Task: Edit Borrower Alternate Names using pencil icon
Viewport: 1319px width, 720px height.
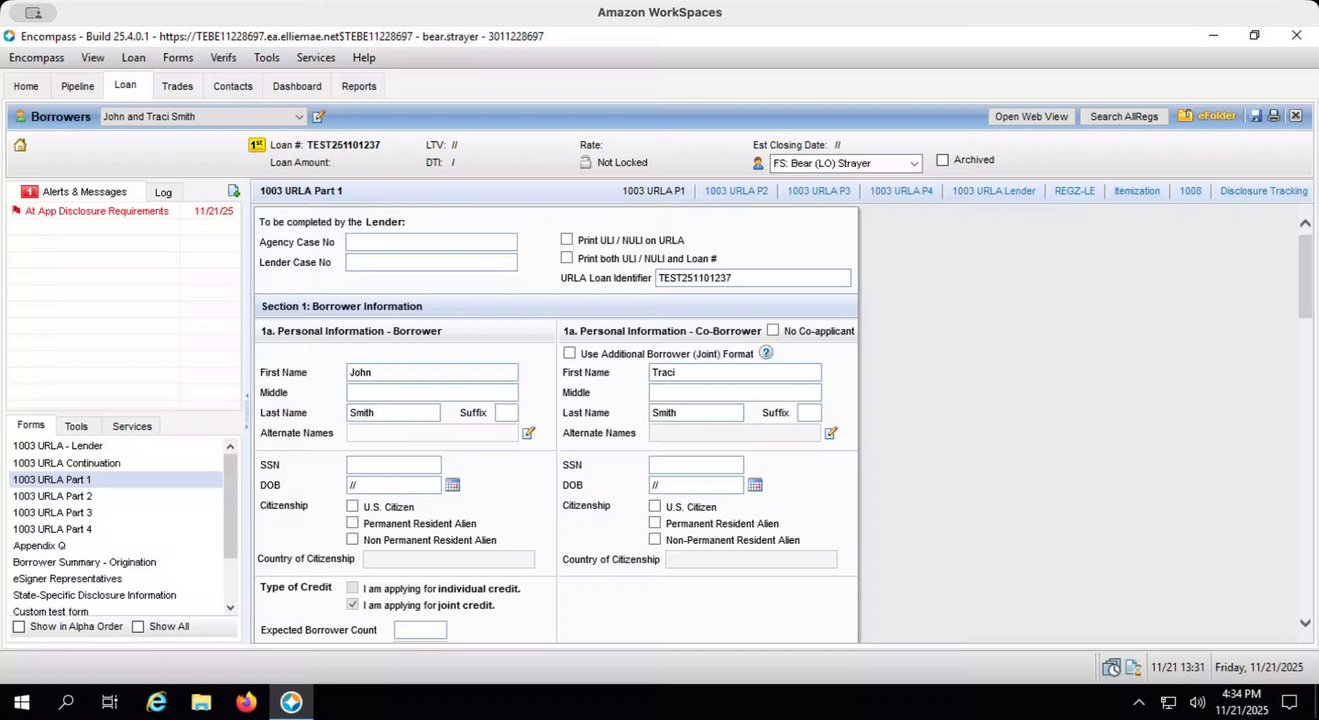Action: click(x=528, y=433)
